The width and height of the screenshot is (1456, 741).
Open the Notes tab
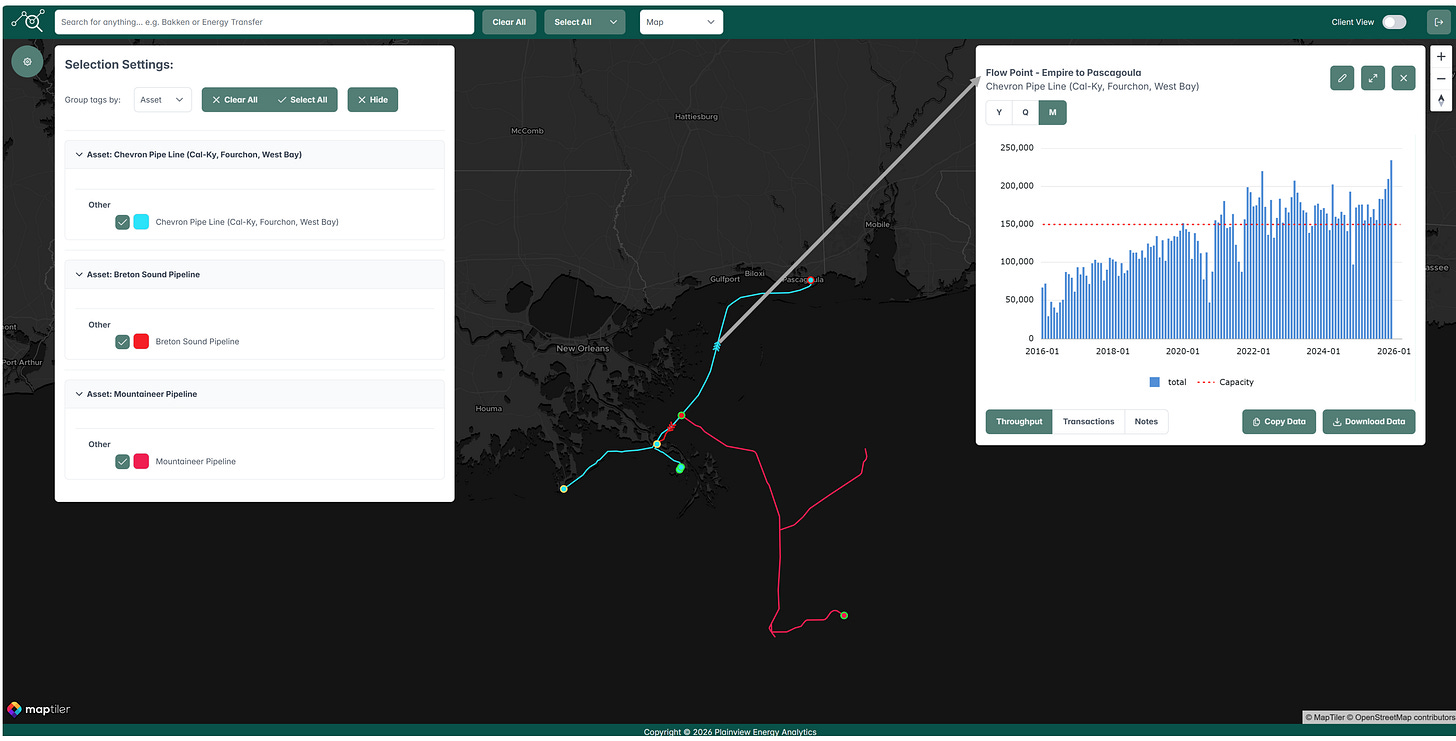1146,422
